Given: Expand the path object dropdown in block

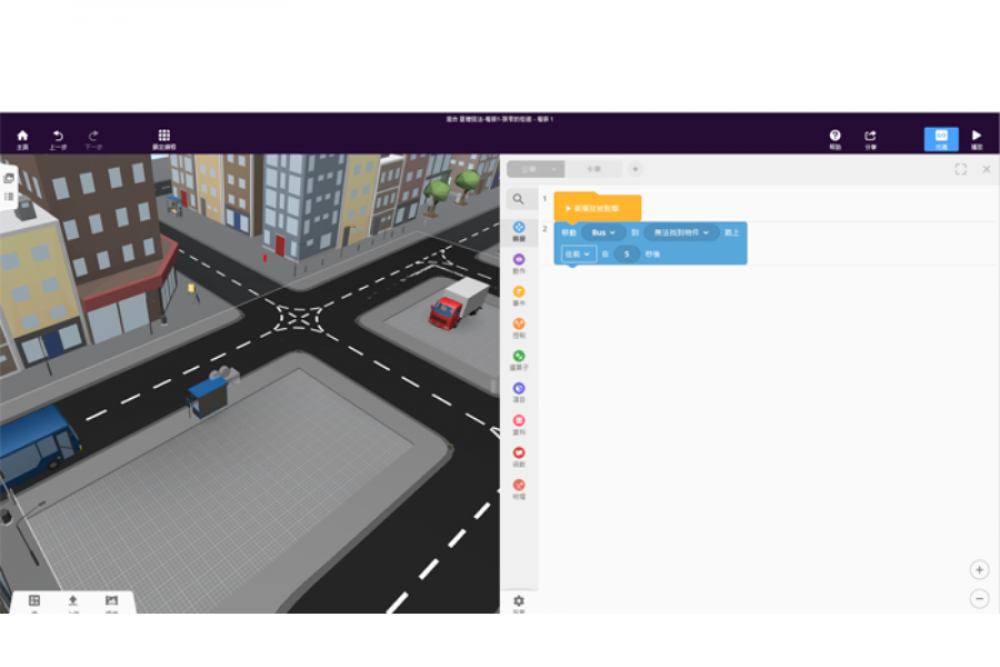Looking at the screenshot, I should coord(681,233).
